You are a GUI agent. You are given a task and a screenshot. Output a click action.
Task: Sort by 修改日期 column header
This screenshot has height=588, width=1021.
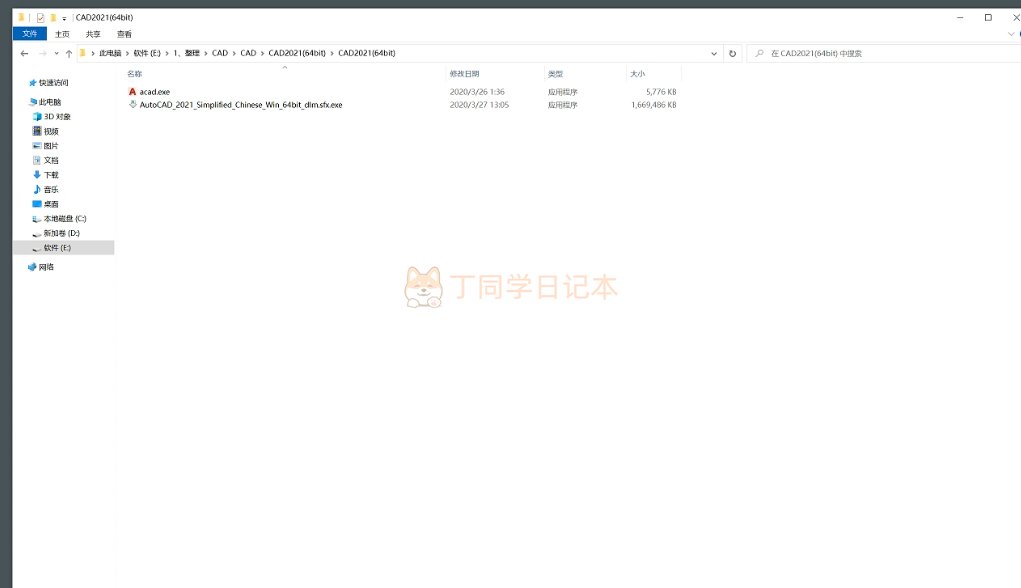coord(464,74)
